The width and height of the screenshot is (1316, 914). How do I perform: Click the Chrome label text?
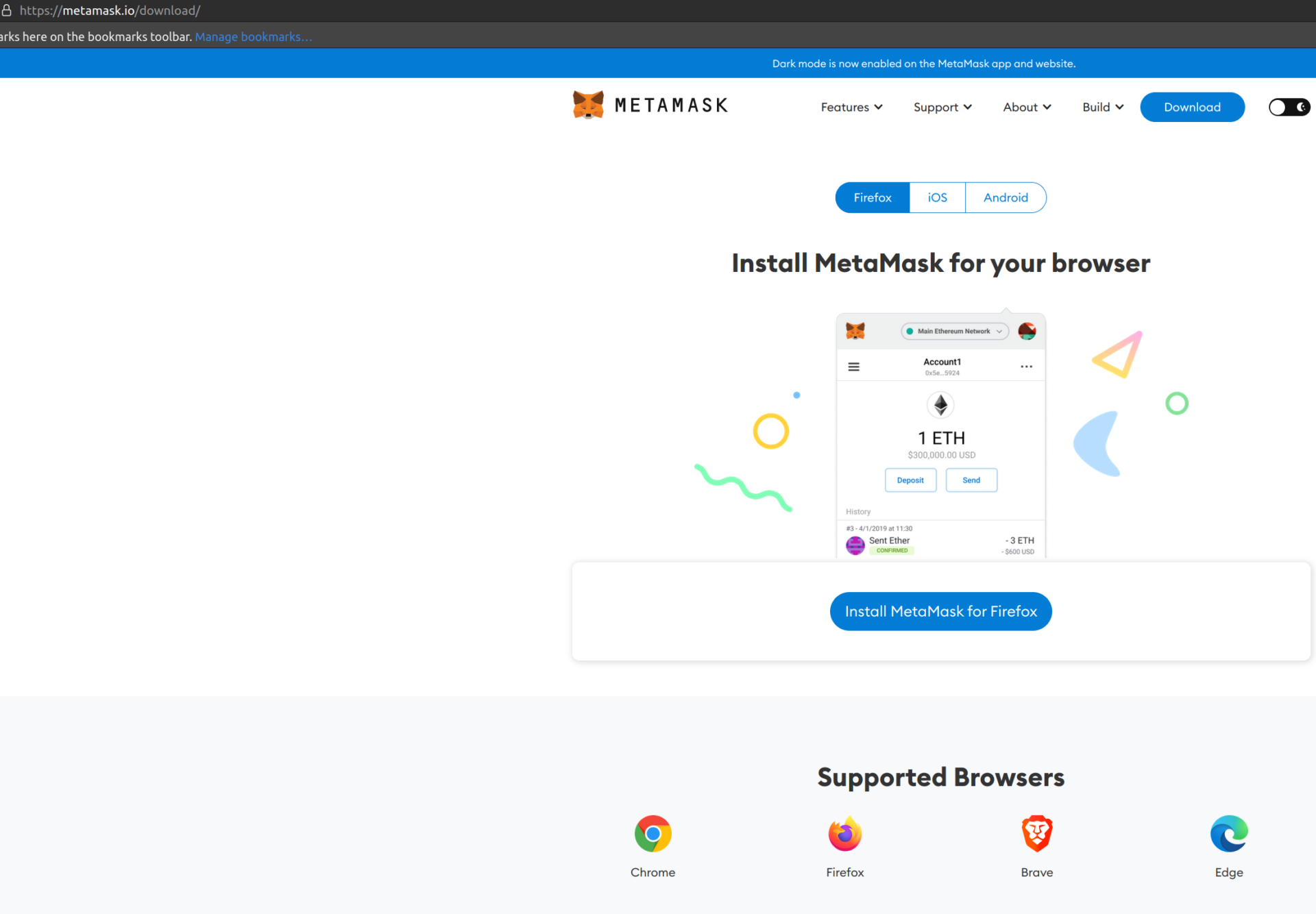pyautogui.click(x=653, y=872)
